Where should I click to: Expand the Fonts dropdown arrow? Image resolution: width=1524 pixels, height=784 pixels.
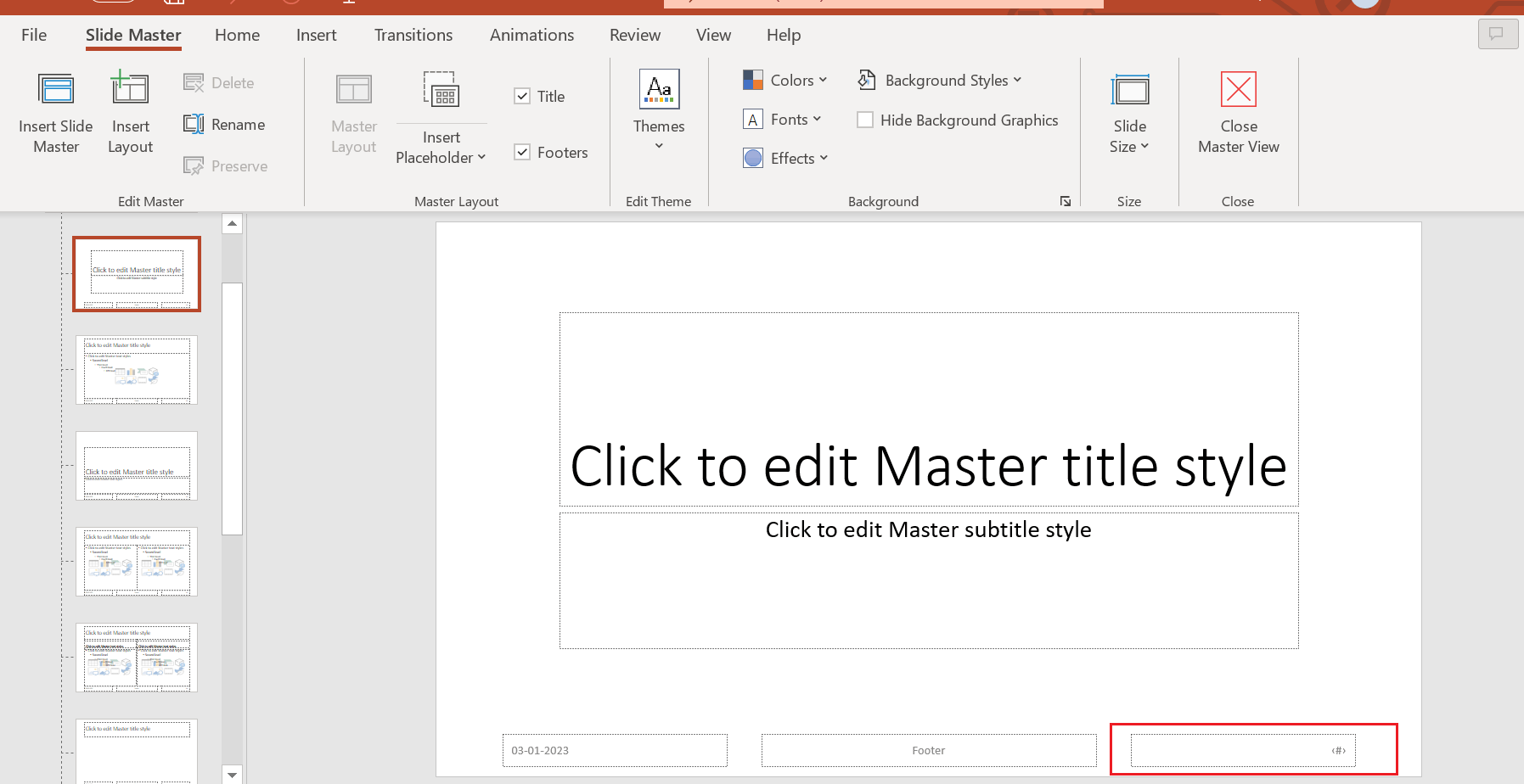click(x=817, y=120)
